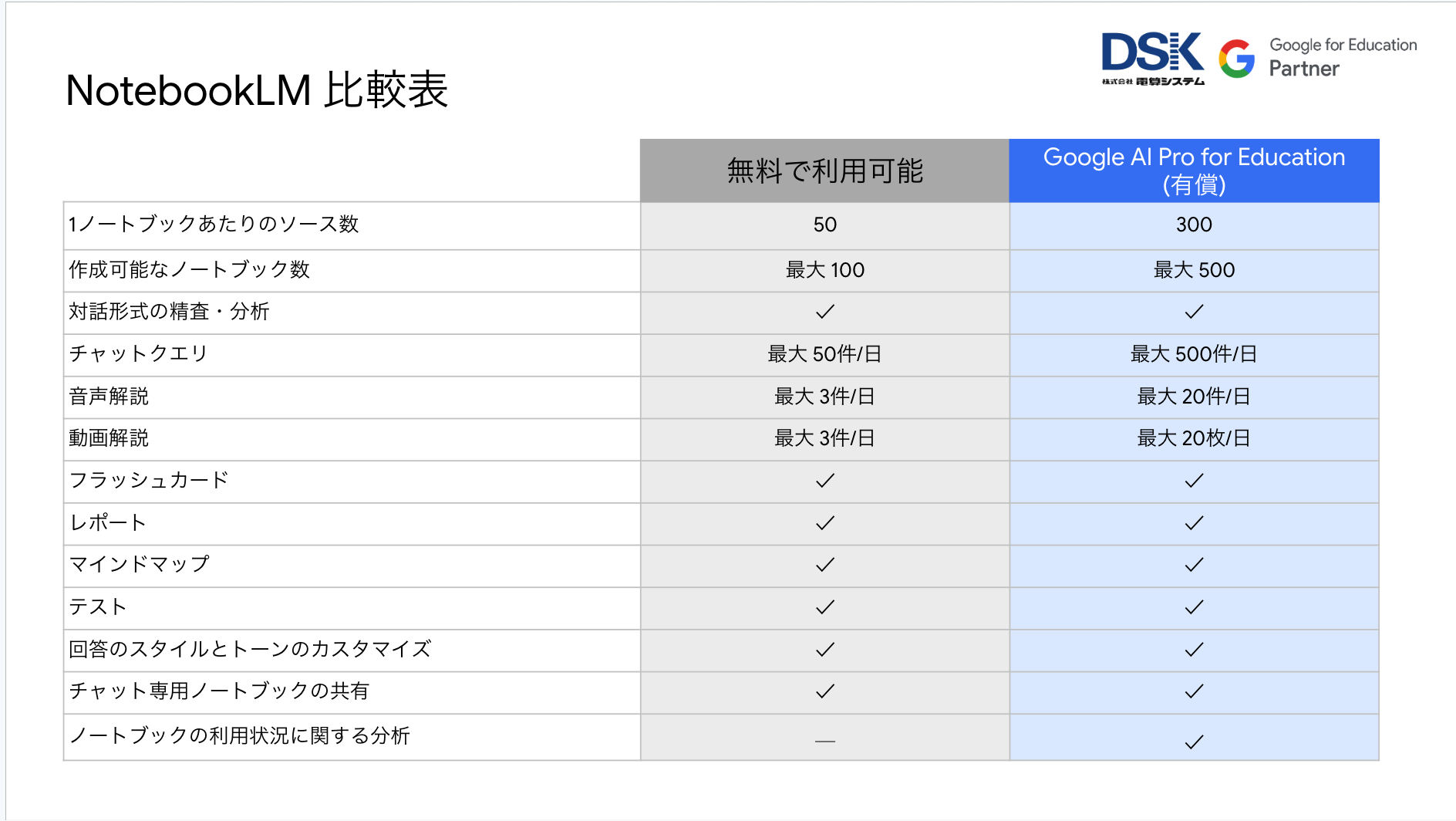1456x821 pixels.
Task: Click the Google G logo
Action: pyautogui.click(x=1237, y=59)
